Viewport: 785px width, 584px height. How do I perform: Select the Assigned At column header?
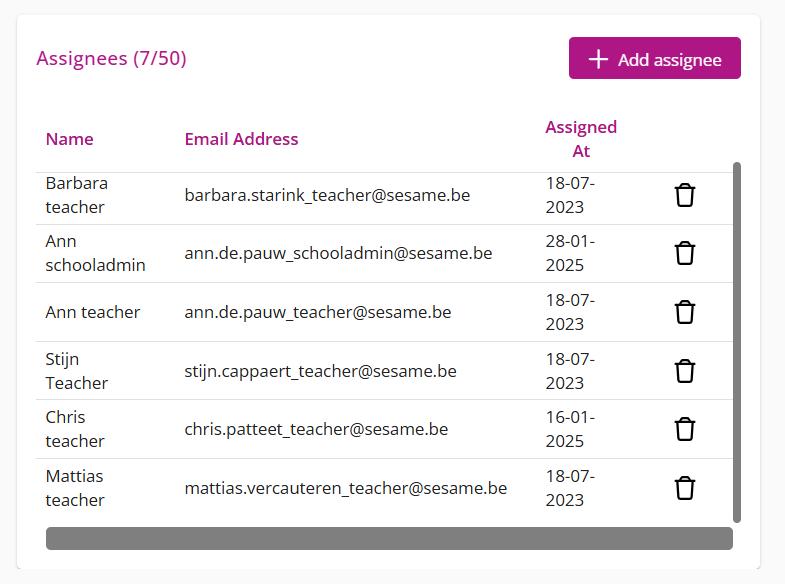click(x=580, y=139)
